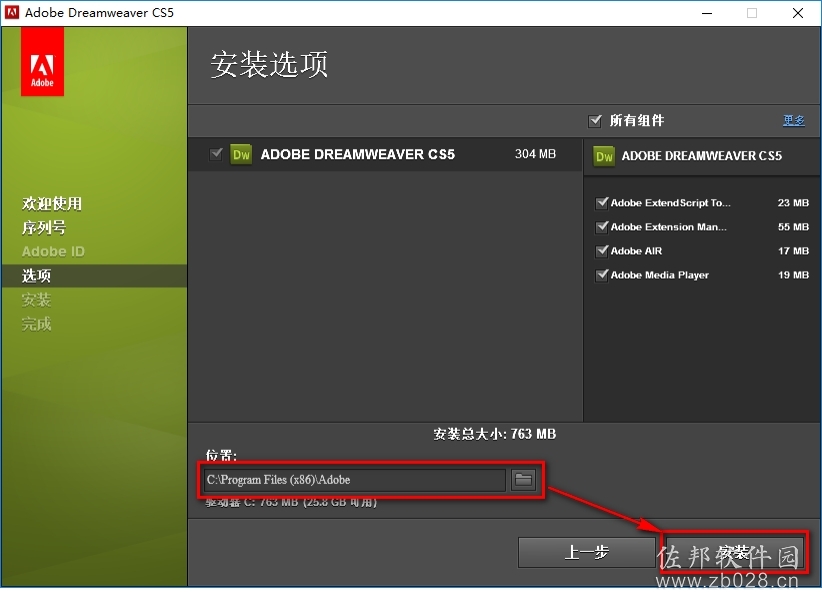Screen dimensions: 822x610
Task: Uncheck Adobe Media Player component
Action: point(602,275)
